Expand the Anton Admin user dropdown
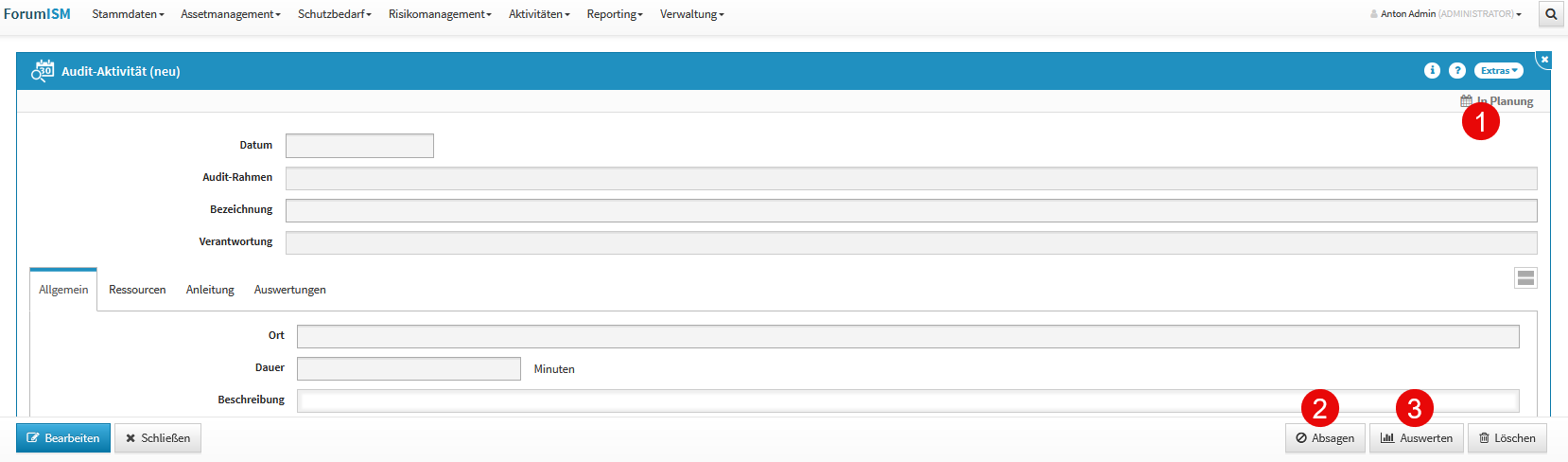Viewport: 1568px width, 462px height. tap(1446, 14)
